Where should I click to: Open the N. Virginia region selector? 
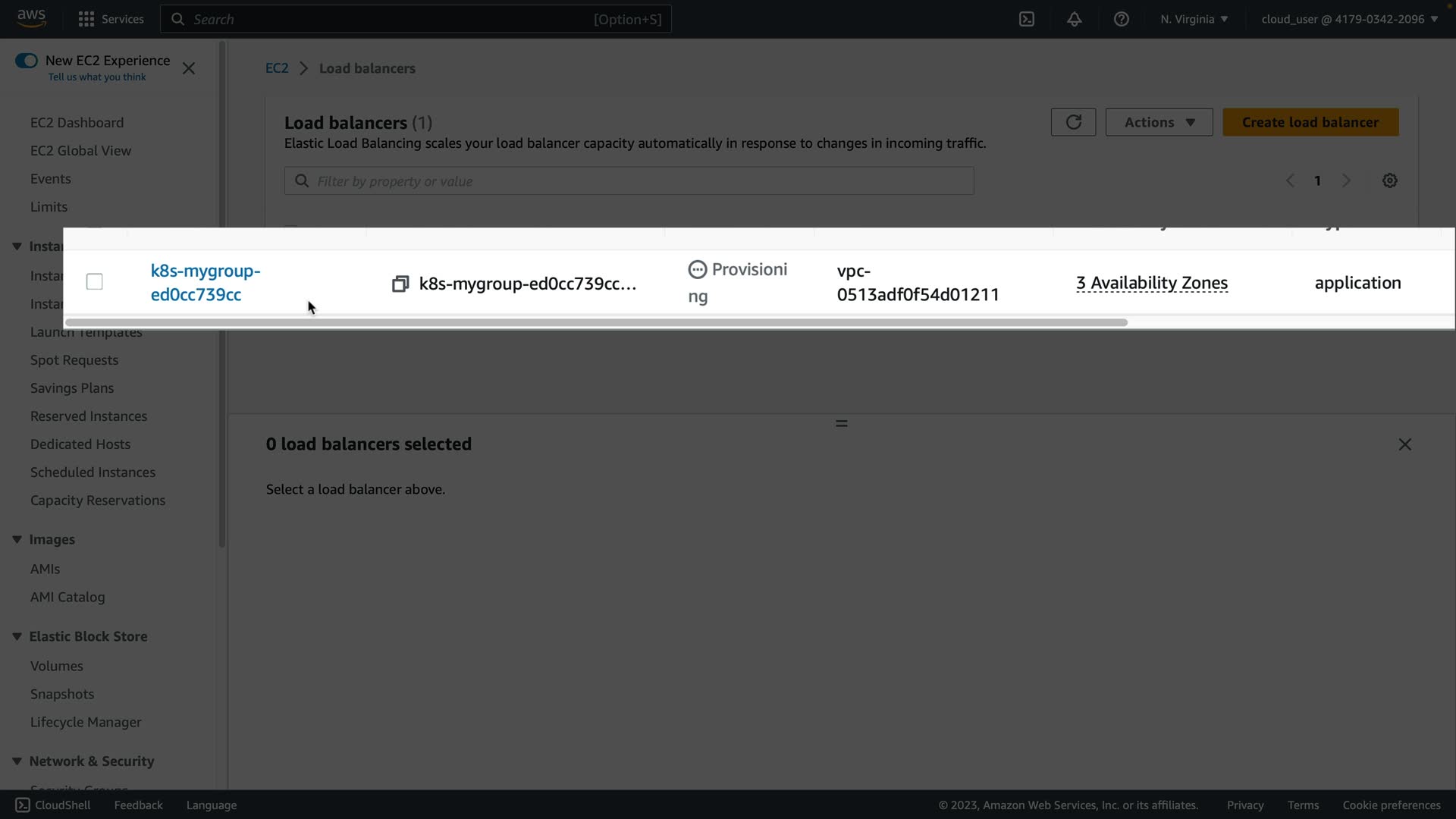coord(1194,19)
